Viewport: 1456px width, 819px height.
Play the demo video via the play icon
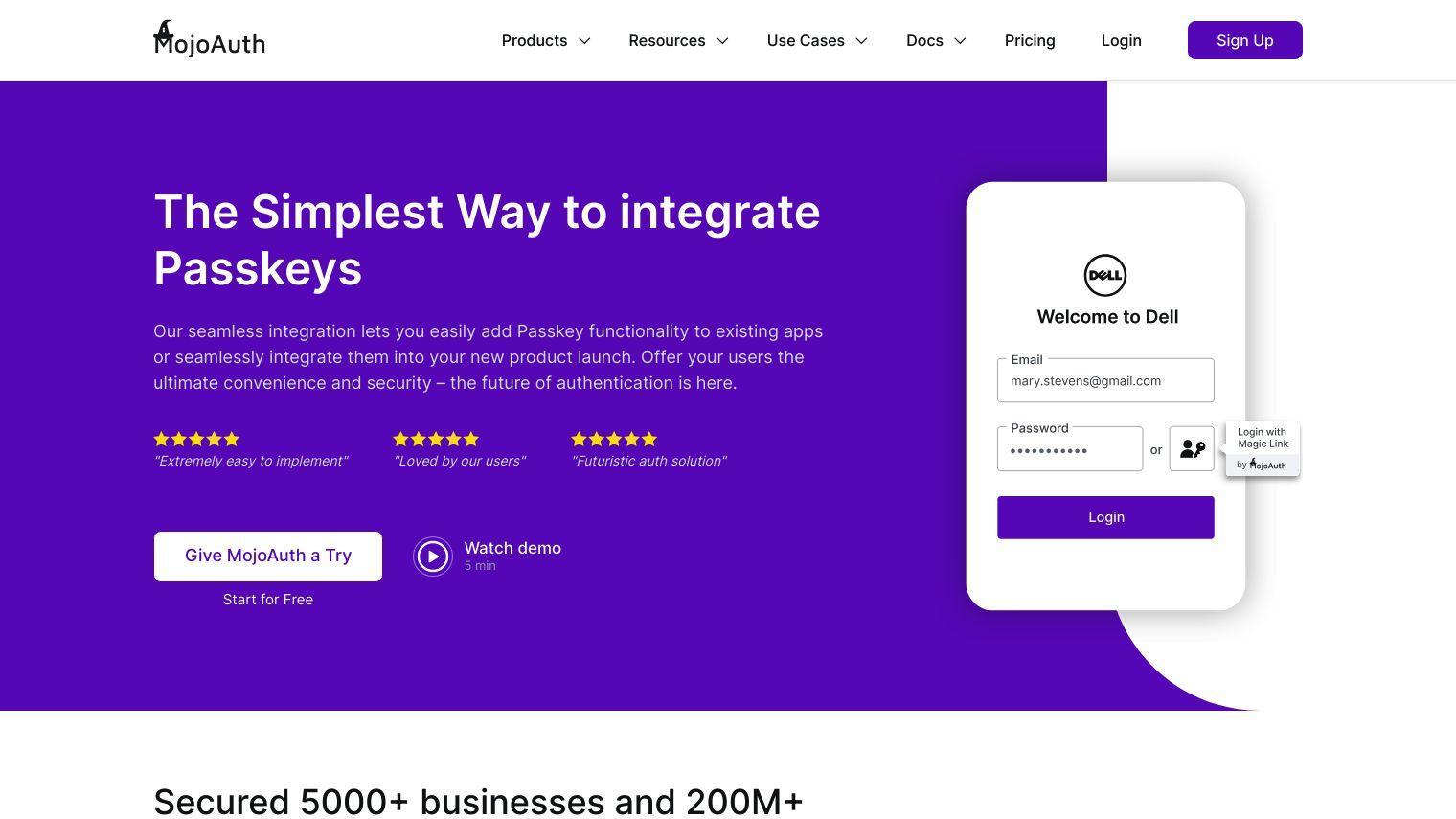coord(433,557)
